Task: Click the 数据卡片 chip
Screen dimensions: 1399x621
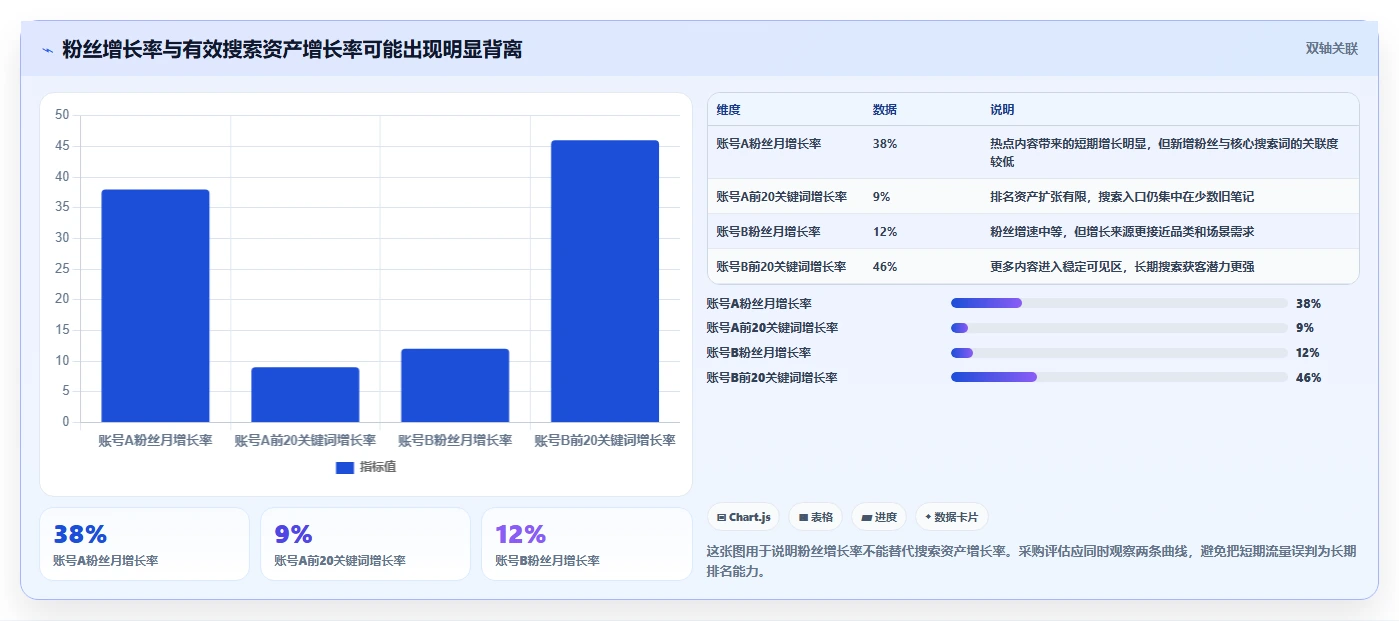Action: pyautogui.click(x=951, y=517)
